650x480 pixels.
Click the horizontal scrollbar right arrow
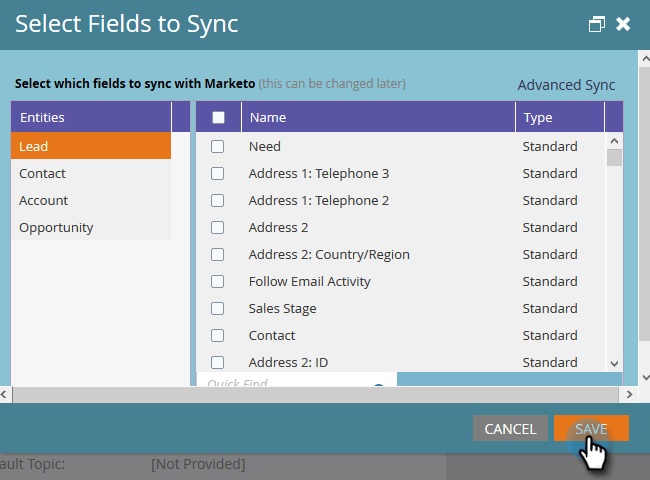[x=630, y=395]
